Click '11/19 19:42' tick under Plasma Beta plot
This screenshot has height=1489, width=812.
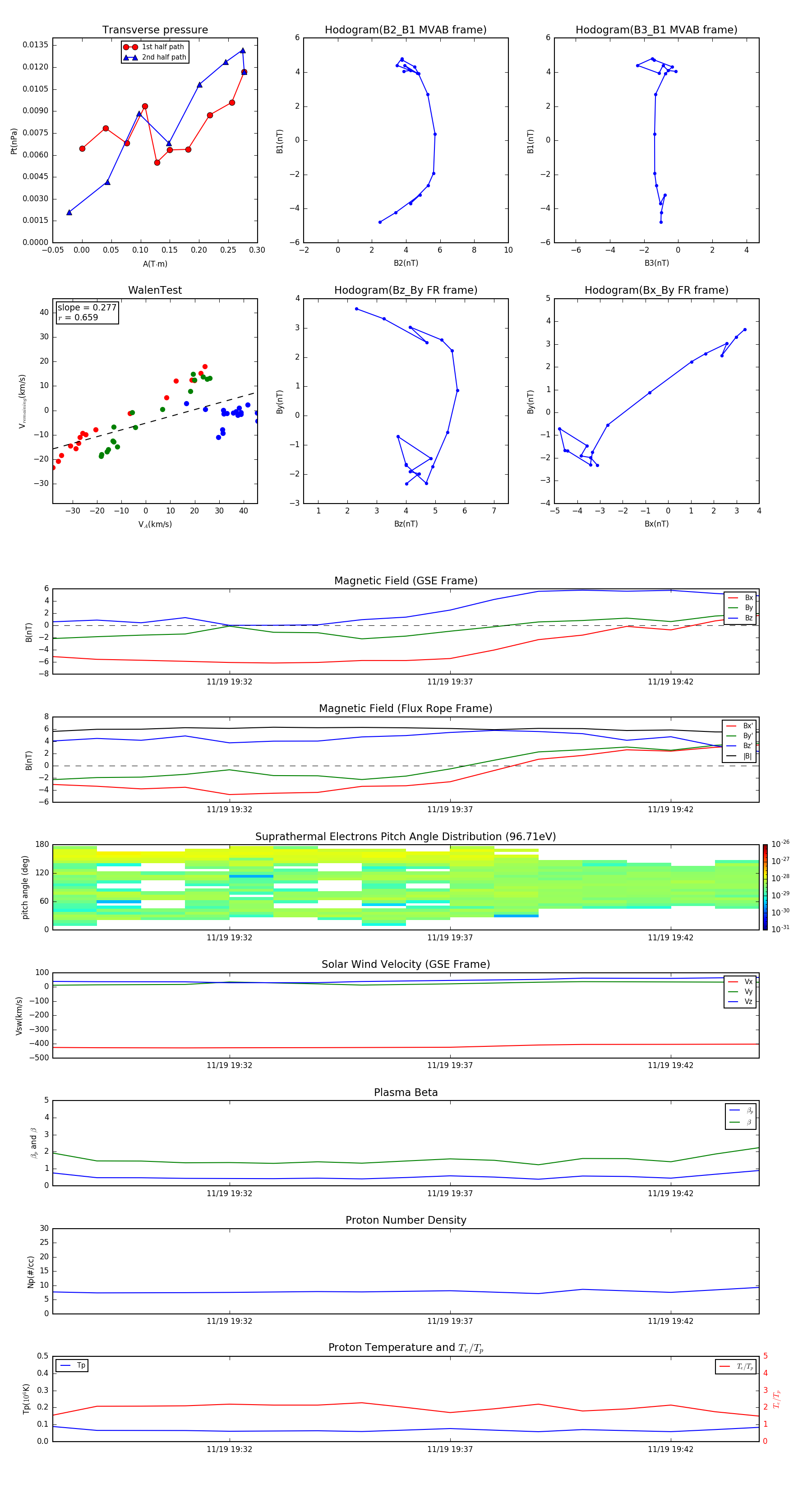(670, 1193)
